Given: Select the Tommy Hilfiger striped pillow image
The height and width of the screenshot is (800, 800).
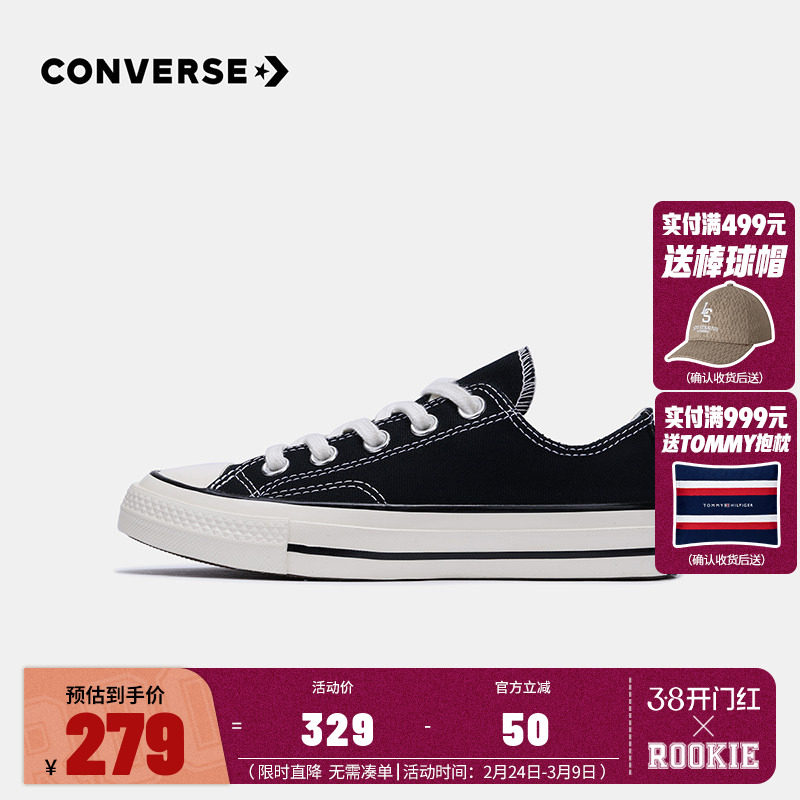Looking at the screenshot, I should pyautogui.click(x=727, y=505).
